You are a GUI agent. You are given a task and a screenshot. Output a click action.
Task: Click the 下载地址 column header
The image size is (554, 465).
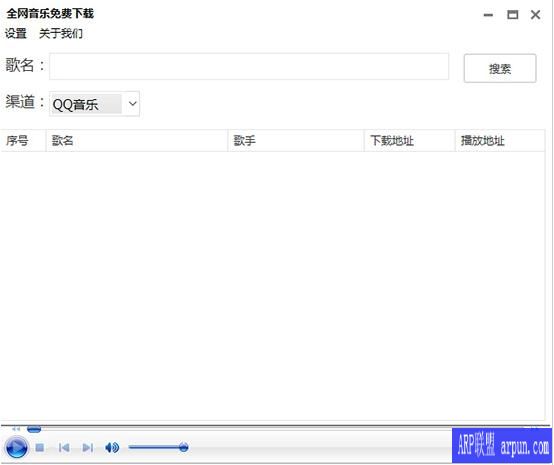click(410, 141)
